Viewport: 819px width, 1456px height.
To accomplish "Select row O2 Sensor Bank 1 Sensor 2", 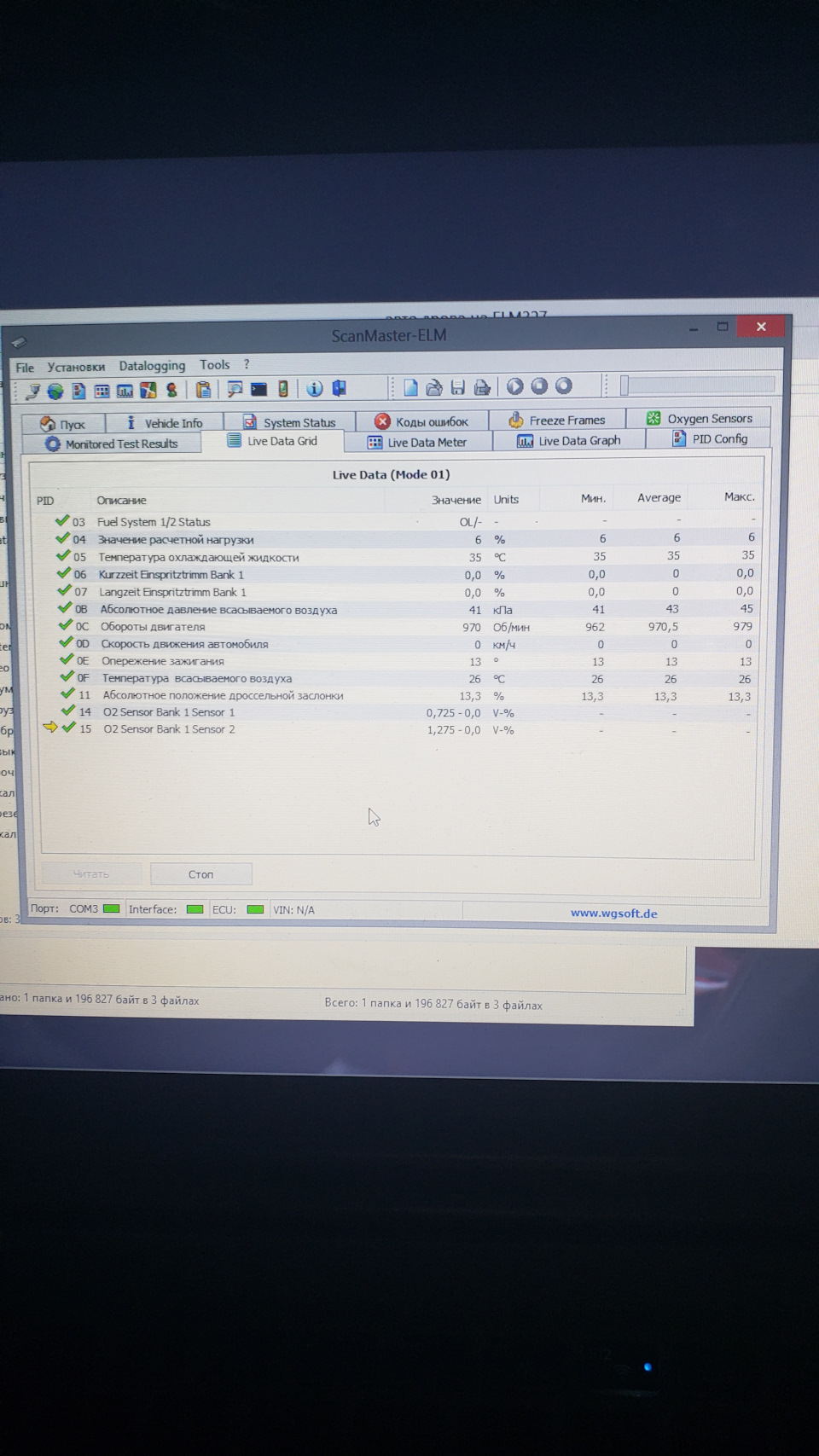I will click(397, 729).
